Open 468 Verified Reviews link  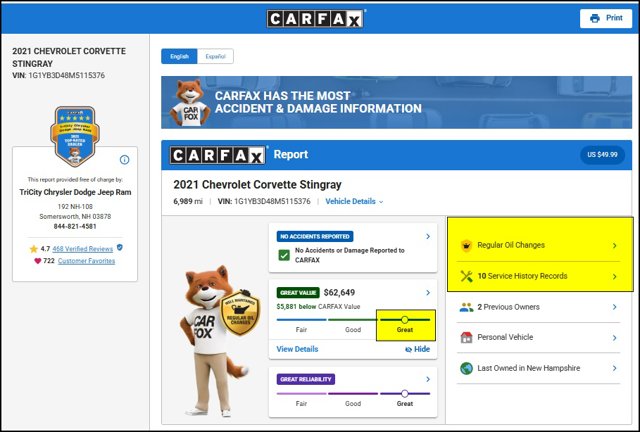[x=82, y=249]
